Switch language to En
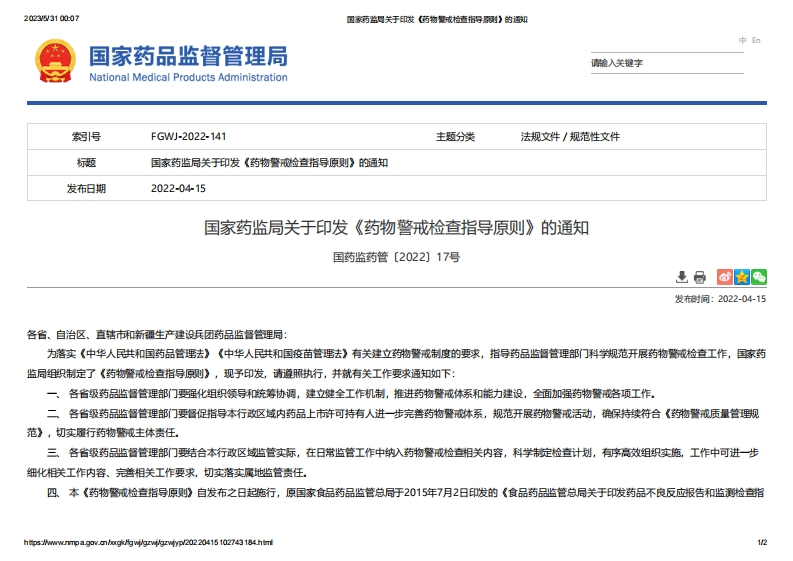The width and height of the screenshot is (793, 561). [x=756, y=40]
